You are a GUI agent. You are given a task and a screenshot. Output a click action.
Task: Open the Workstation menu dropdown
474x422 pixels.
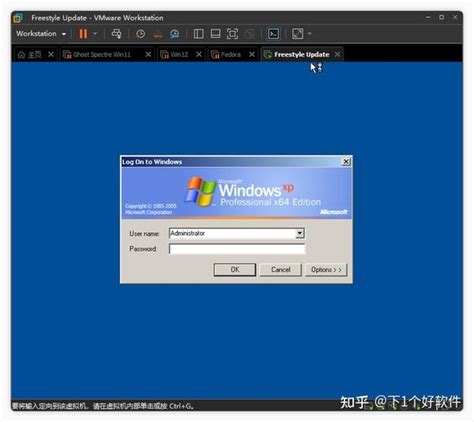click(x=41, y=34)
